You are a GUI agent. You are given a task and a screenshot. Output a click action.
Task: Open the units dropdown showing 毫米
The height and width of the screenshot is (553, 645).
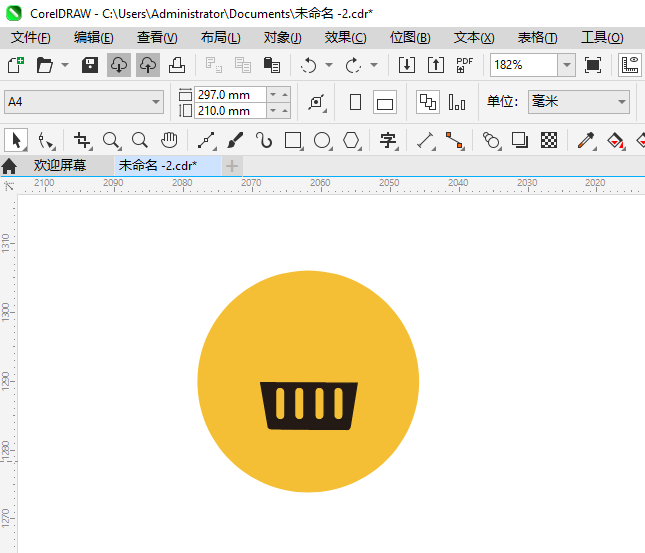click(579, 102)
